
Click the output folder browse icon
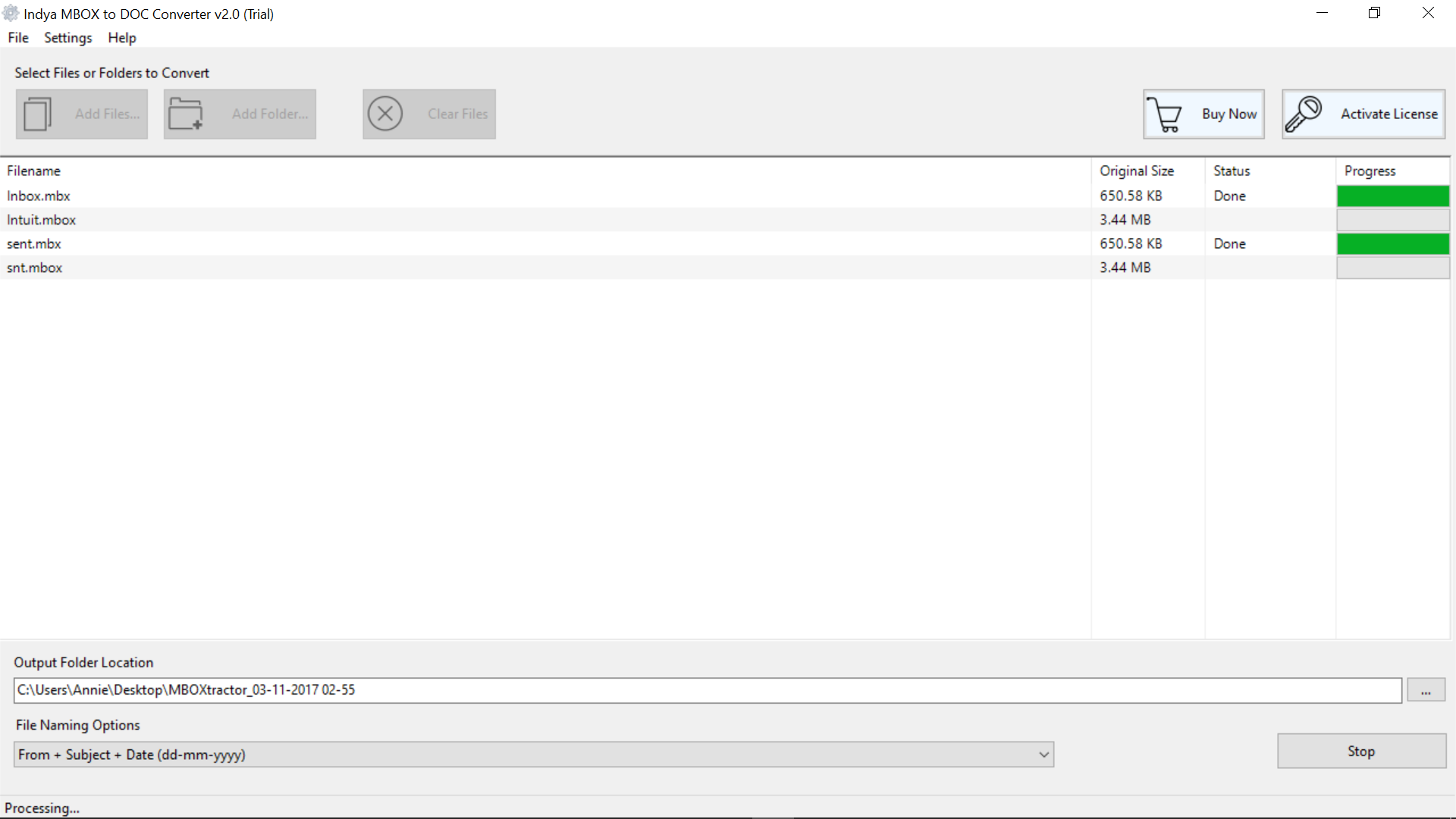click(x=1426, y=689)
